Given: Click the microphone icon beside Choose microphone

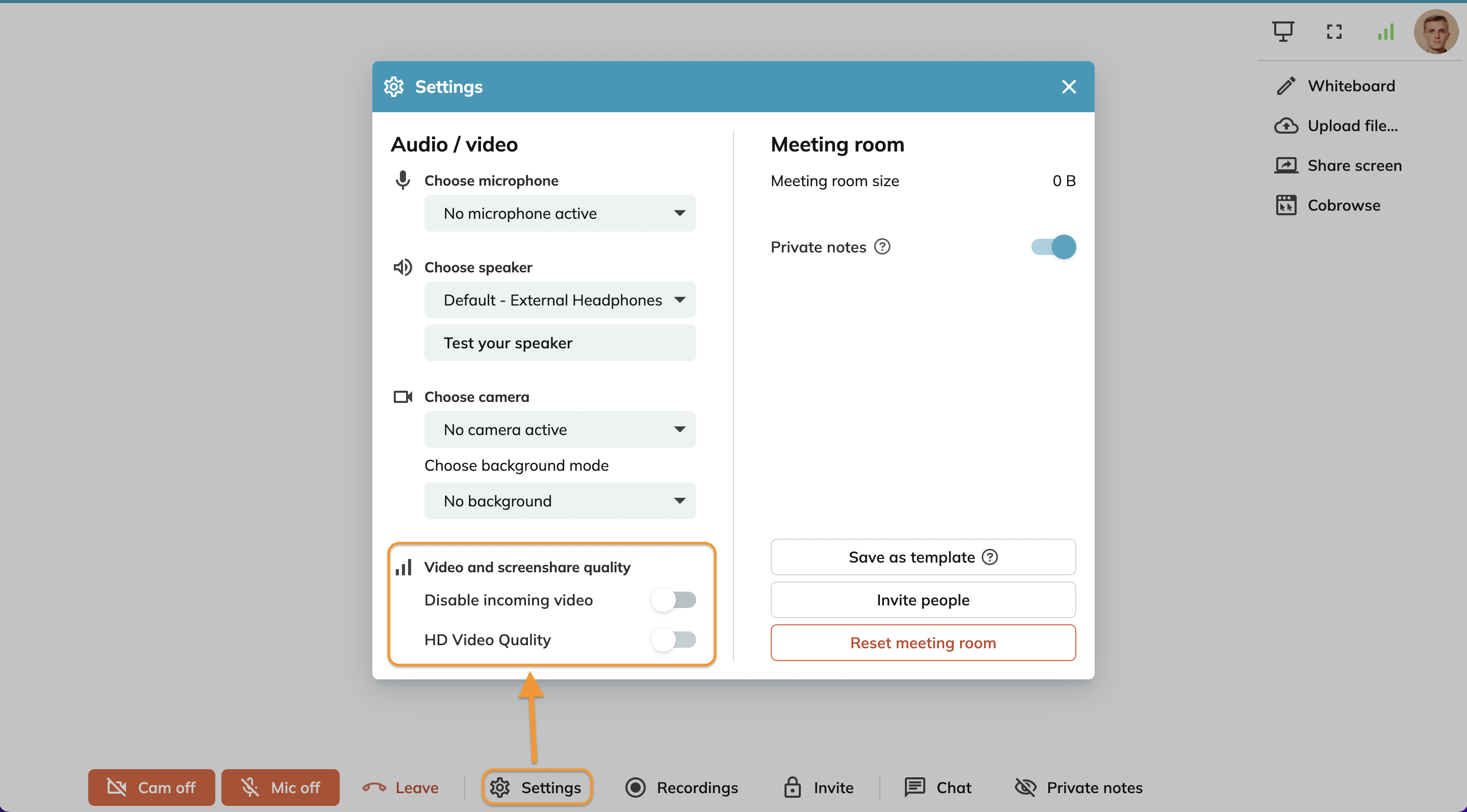Looking at the screenshot, I should tap(402, 180).
